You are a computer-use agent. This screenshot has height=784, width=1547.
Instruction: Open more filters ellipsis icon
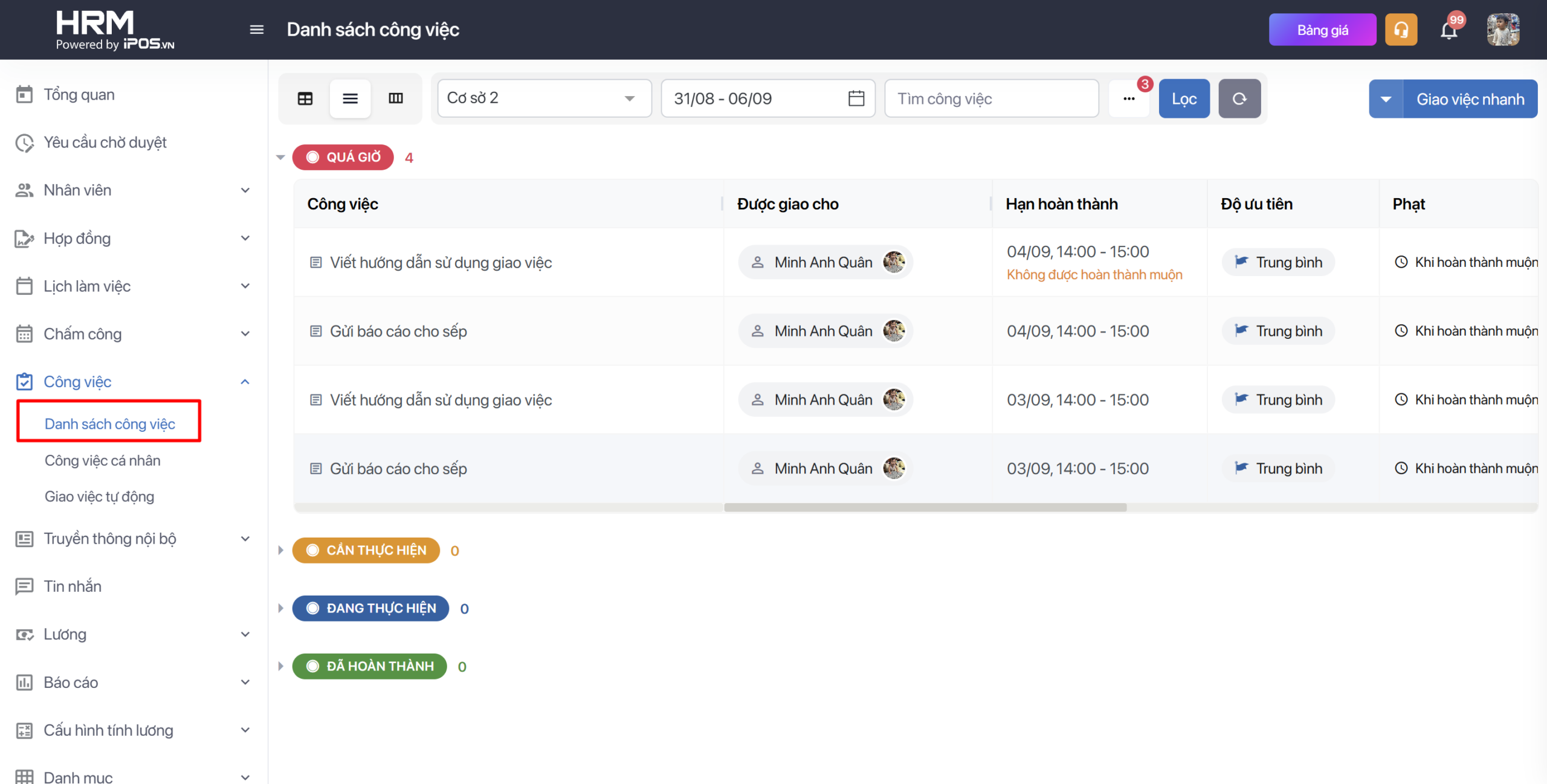click(1129, 98)
